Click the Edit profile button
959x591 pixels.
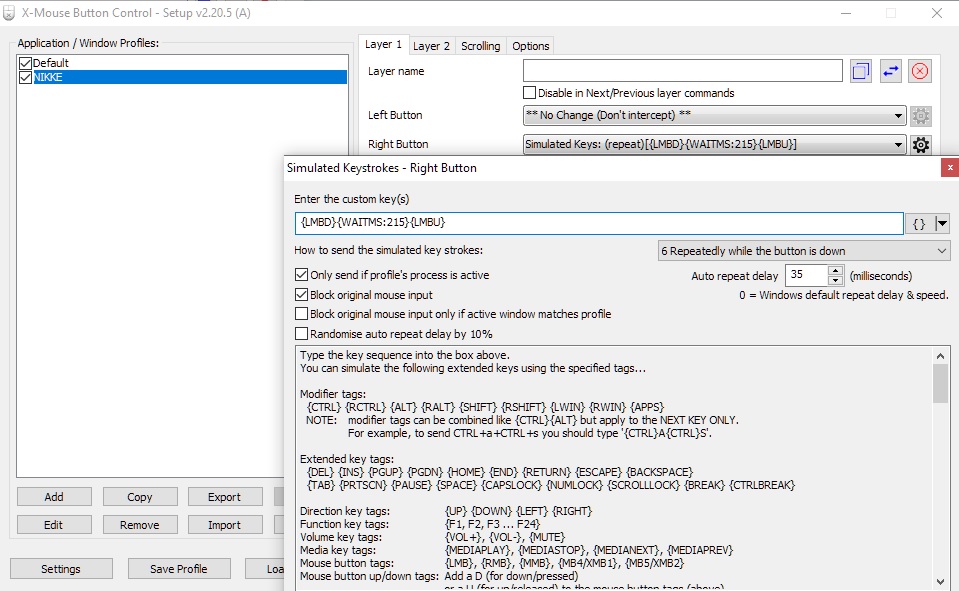tap(54, 525)
